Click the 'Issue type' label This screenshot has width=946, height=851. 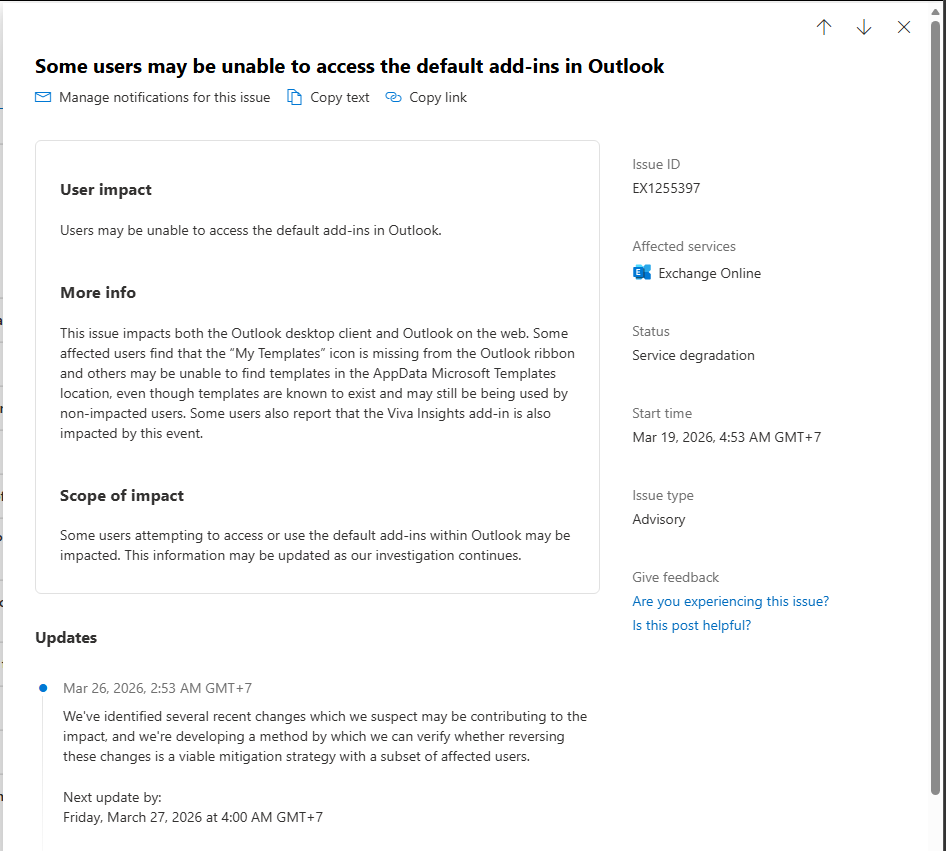(x=662, y=495)
